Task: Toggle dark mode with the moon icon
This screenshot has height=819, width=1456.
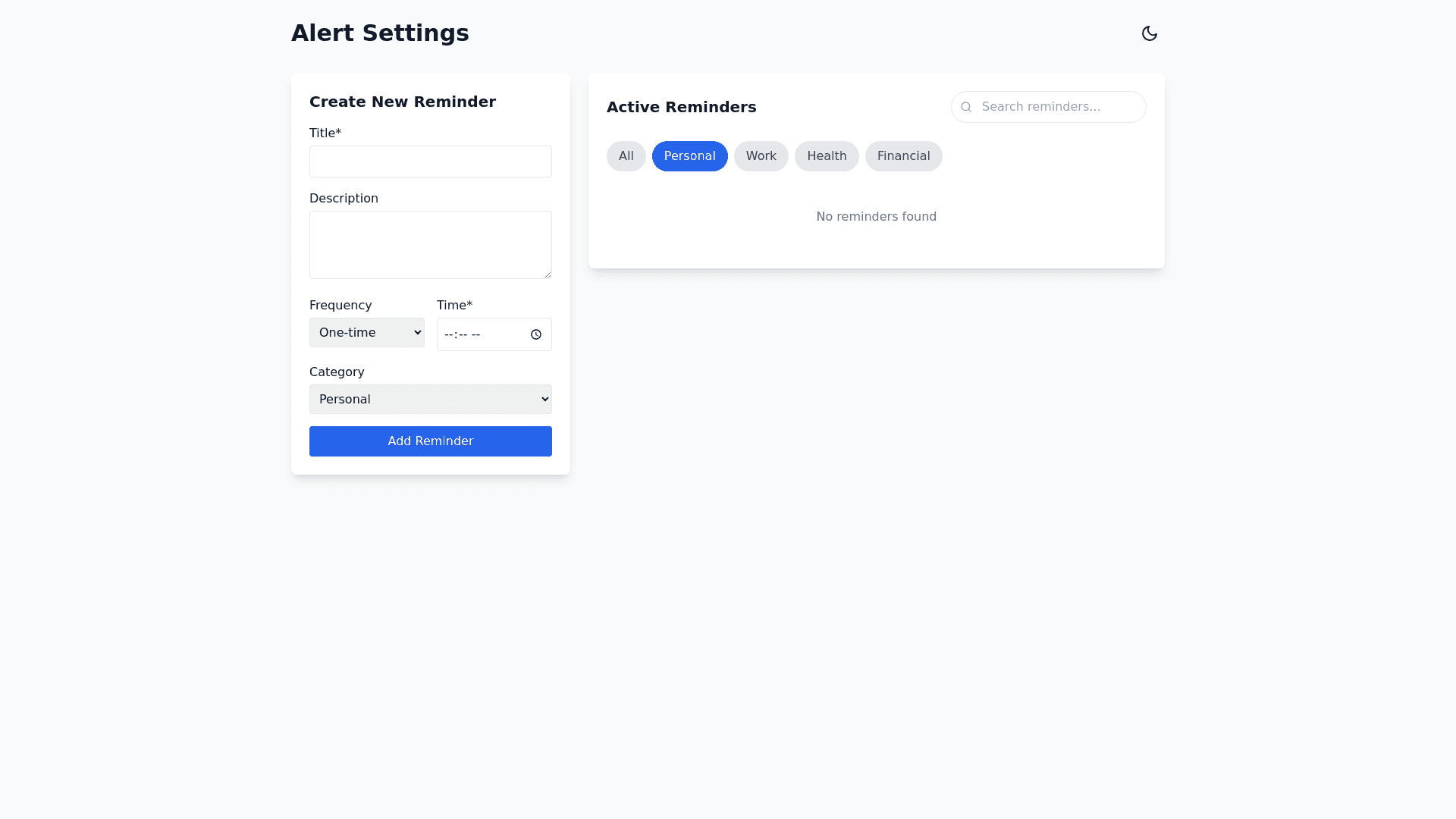Action: (1149, 33)
